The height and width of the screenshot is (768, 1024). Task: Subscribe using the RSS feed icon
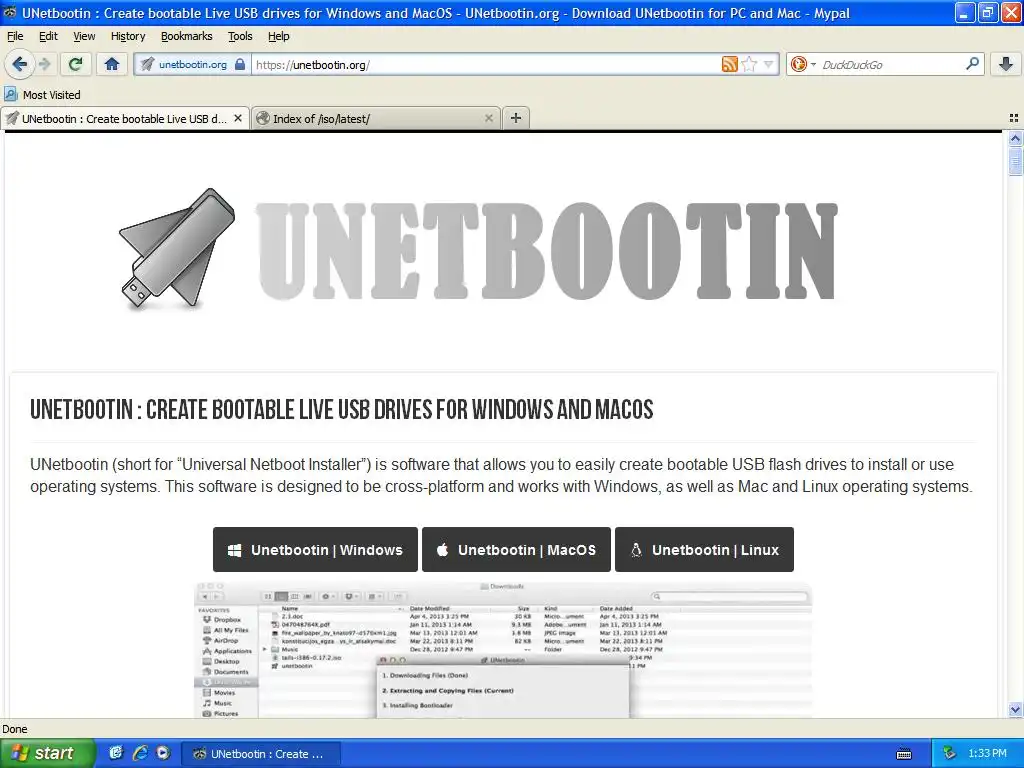coord(729,64)
